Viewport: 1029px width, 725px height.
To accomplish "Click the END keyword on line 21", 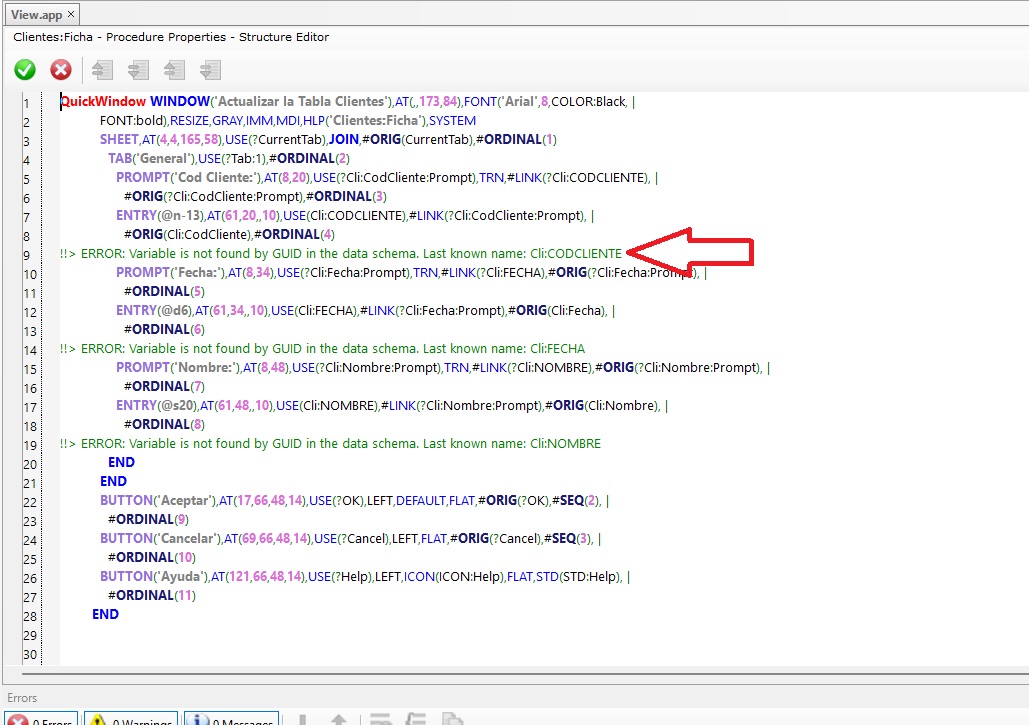I will pyautogui.click(x=114, y=482).
